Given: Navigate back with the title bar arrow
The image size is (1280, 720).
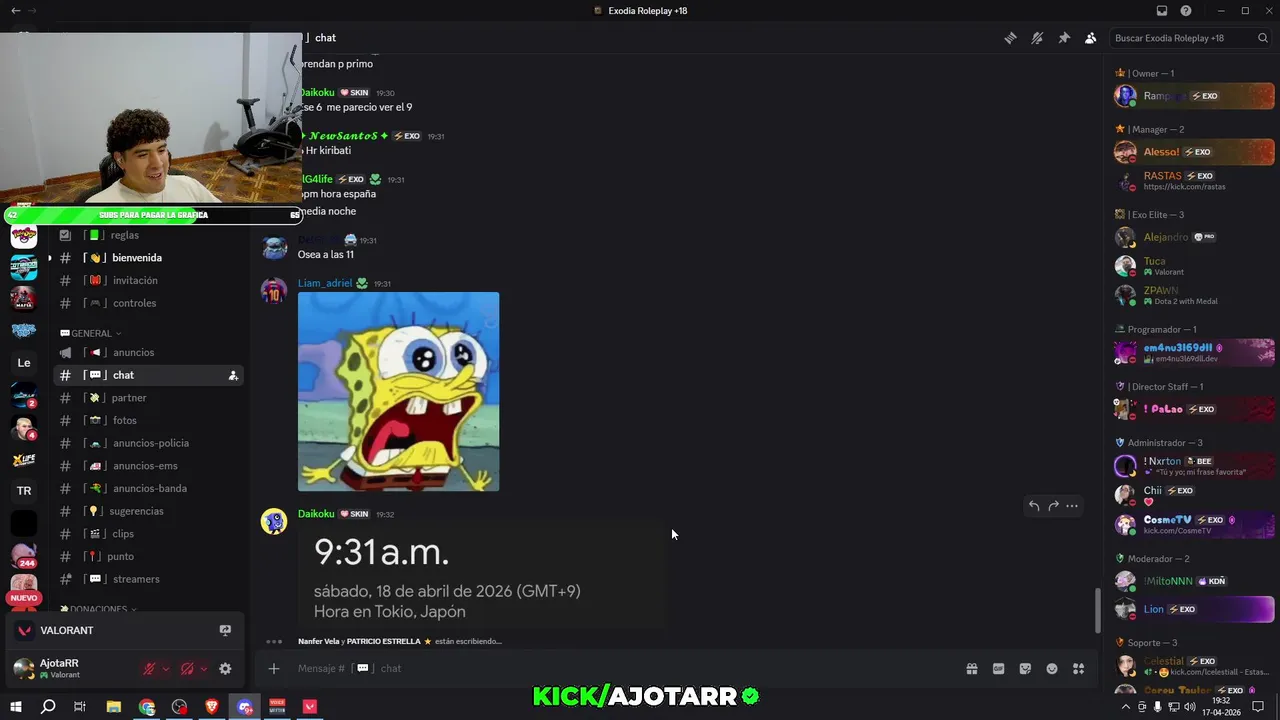Looking at the screenshot, I should tap(15, 11).
